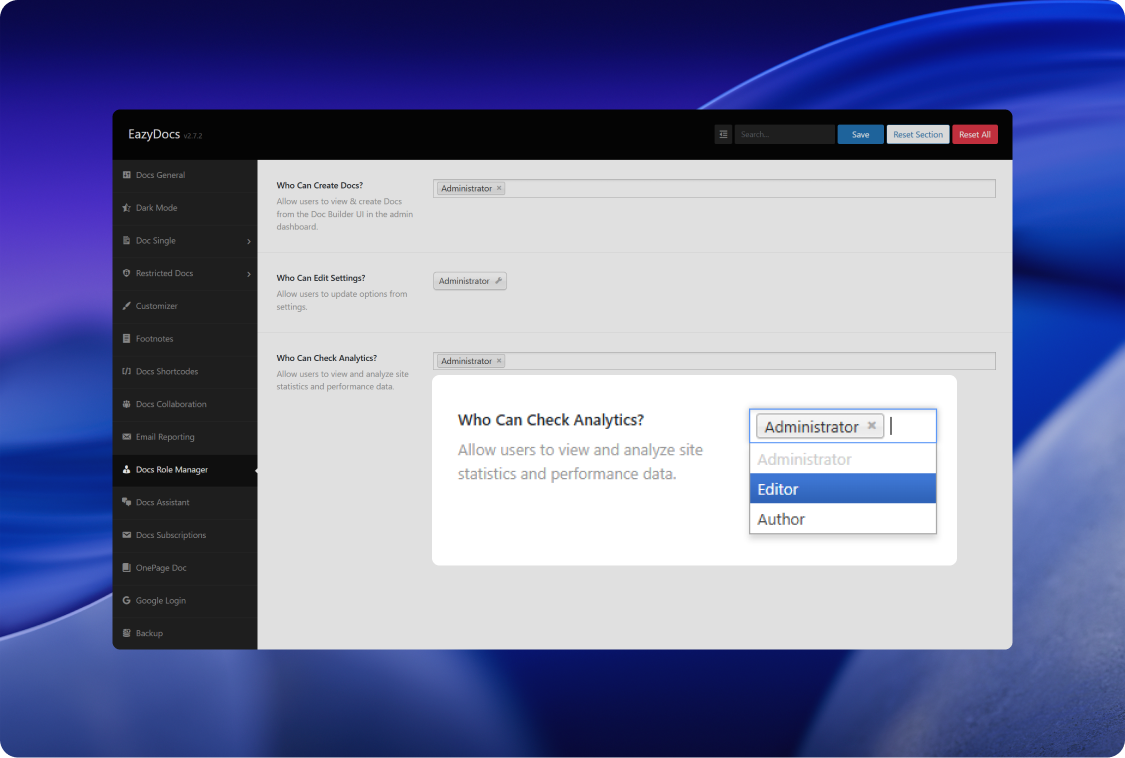Screen dimensions: 1125x758
Task: Click the Footnotes sidebar icon
Action: tap(126, 339)
